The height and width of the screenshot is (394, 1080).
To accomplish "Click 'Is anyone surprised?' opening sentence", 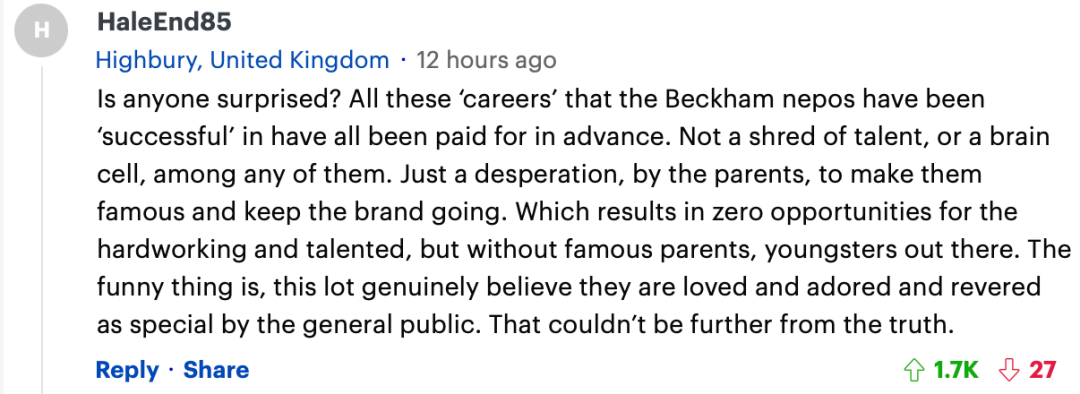I will pyautogui.click(x=216, y=100).
